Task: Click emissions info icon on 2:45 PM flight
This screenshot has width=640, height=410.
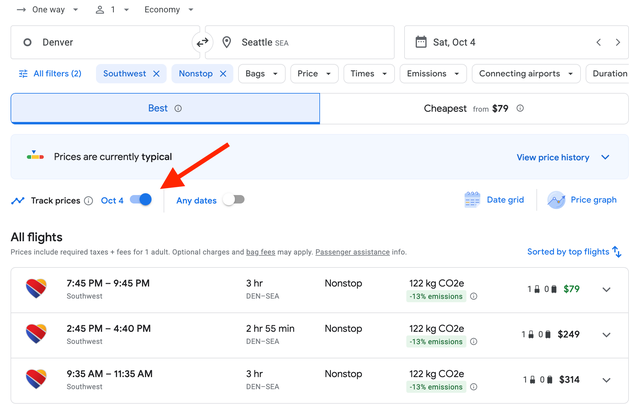Action: click(473, 342)
